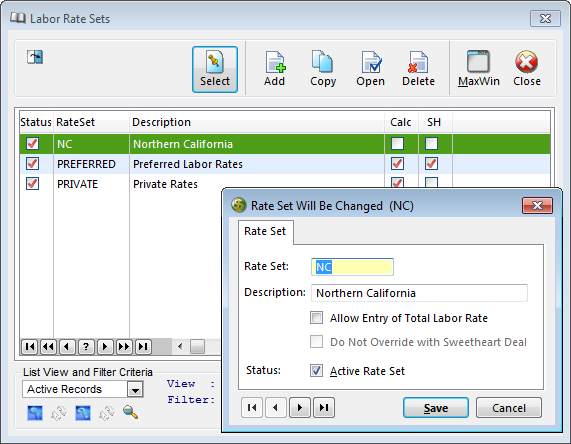Toggle Calc checkbox for the PREFERRED row
Viewport: 571px width, 444px height.
pyautogui.click(x=397, y=164)
